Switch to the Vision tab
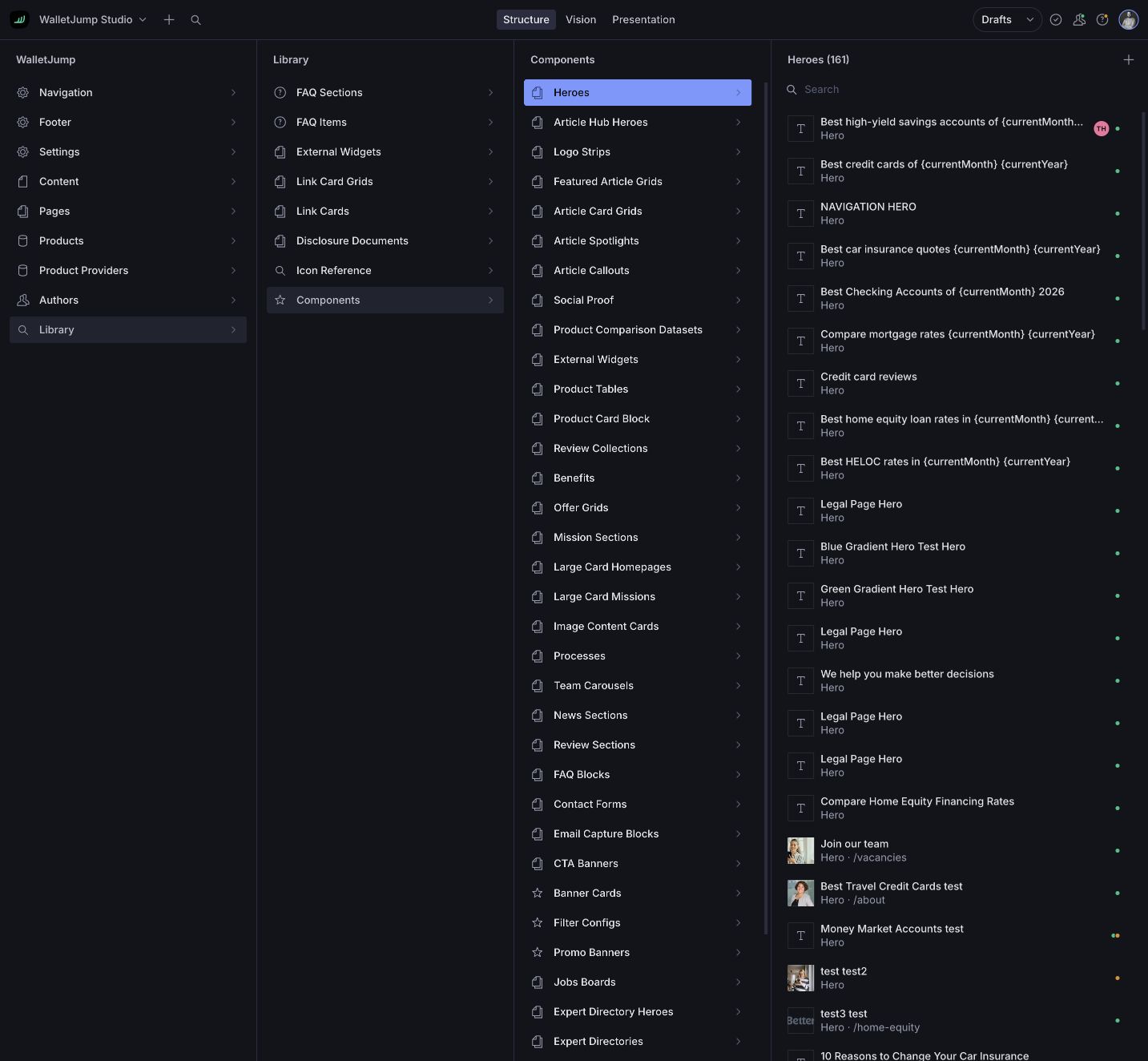The image size is (1148, 1061). (581, 19)
